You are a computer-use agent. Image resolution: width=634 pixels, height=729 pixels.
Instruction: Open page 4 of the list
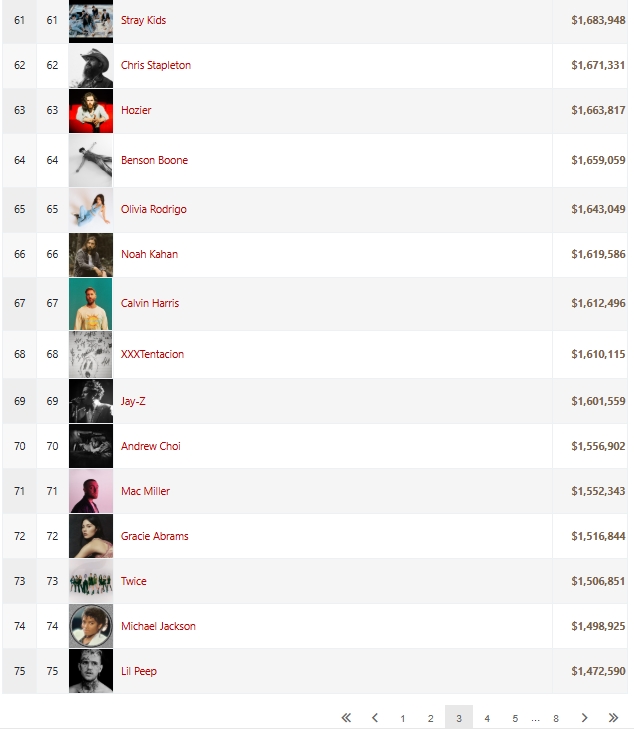click(x=487, y=718)
